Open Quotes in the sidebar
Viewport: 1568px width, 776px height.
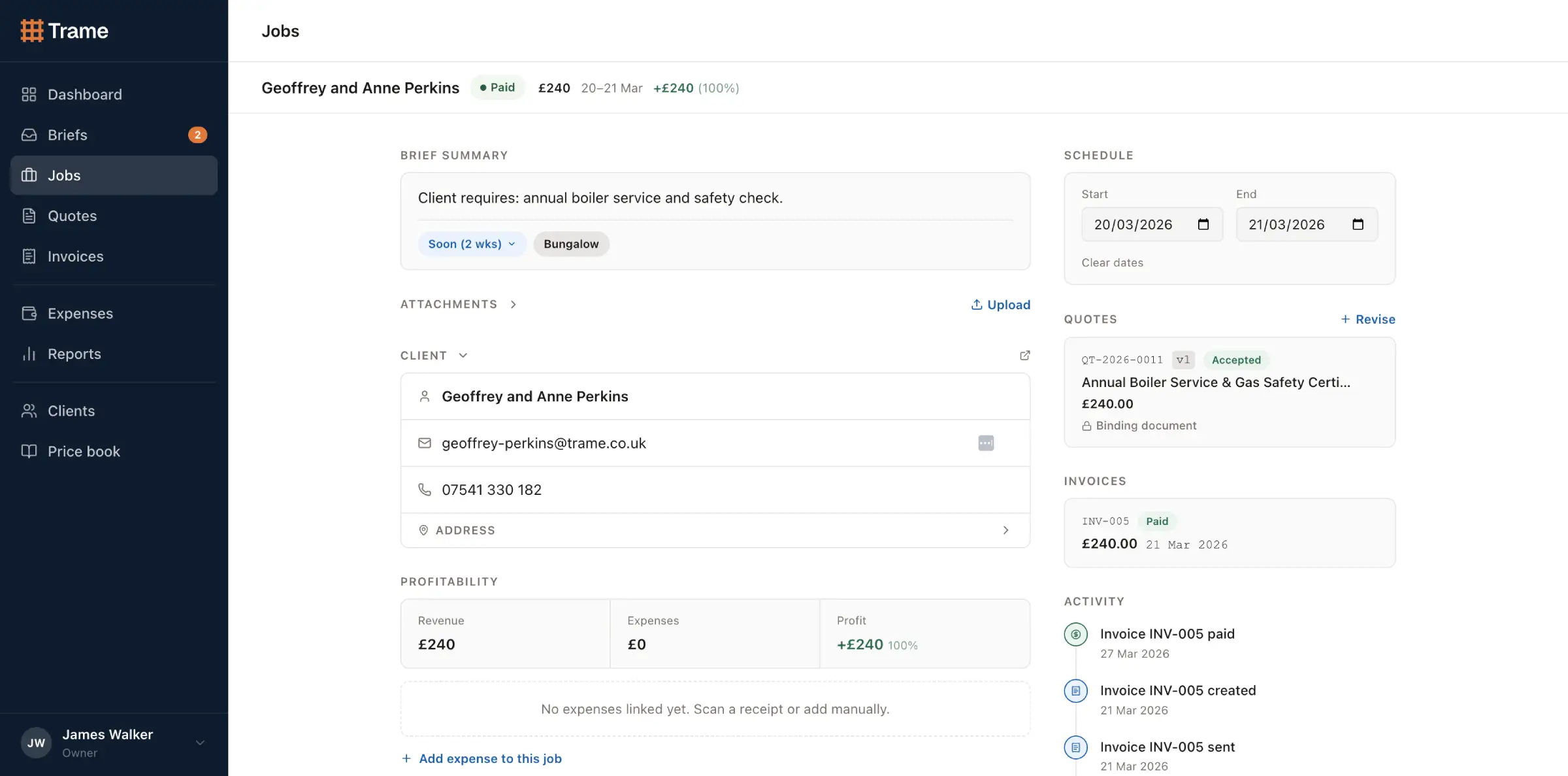pos(114,216)
